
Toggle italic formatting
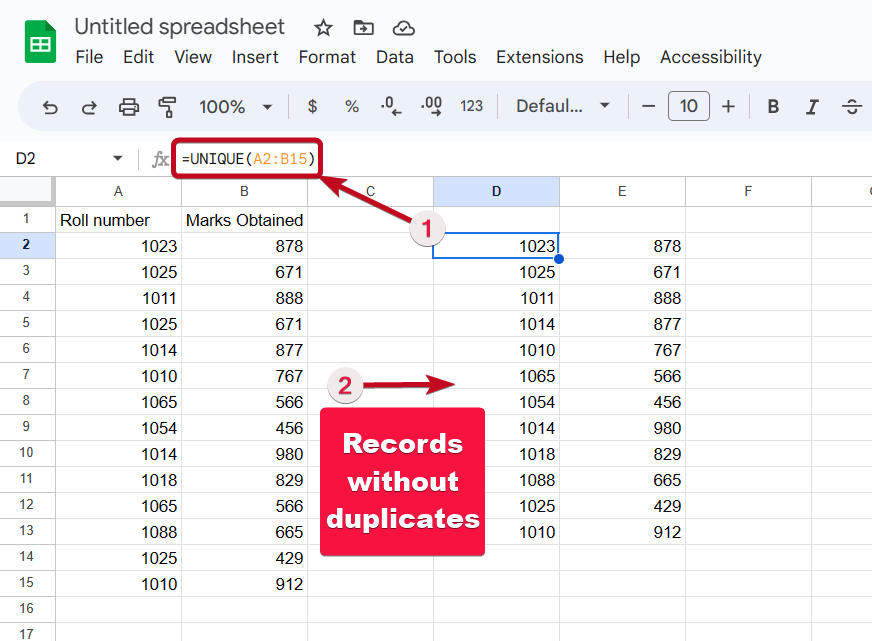click(812, 107)
